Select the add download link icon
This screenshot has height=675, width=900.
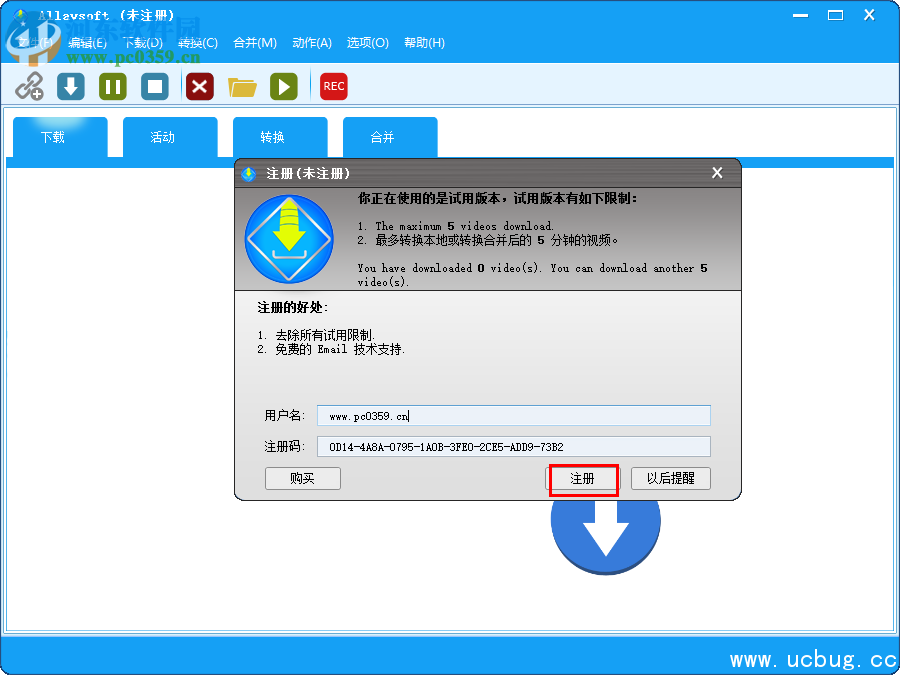point(30,86)
